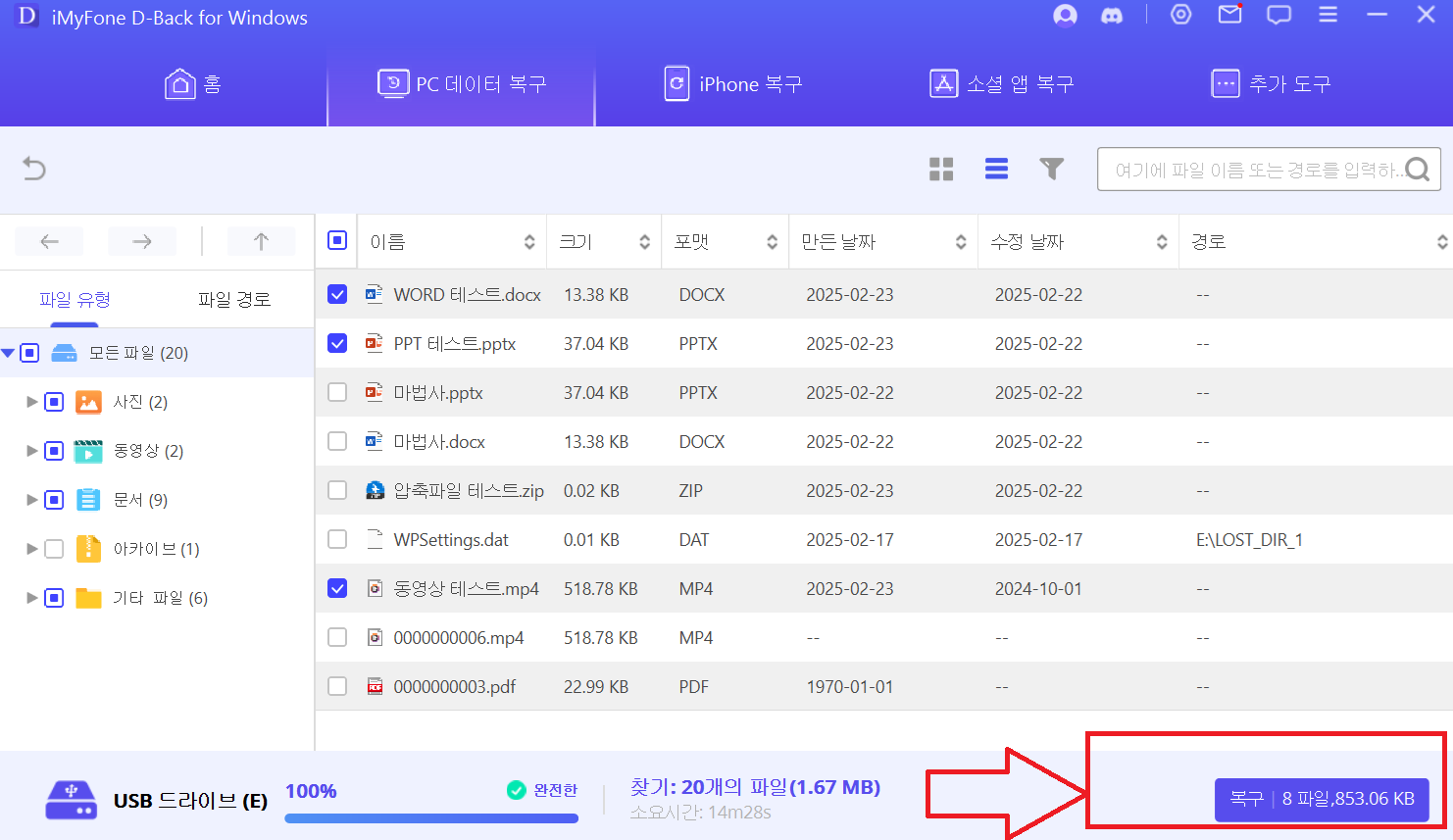Open the feedback chat bubble icon
The image size is (1453, 840).
pos(1278,15)
